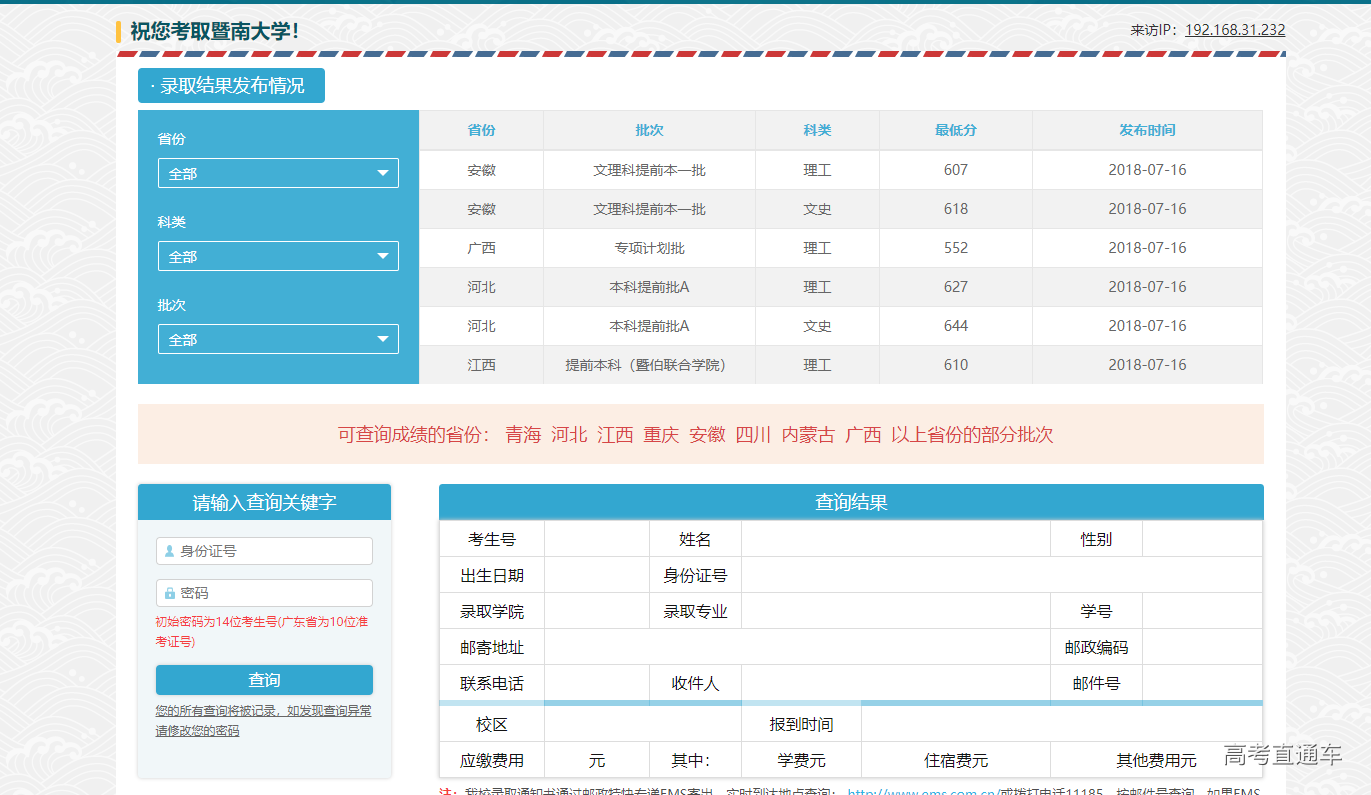
Task: Click the 发布时间 column header
Action: [1147, 130]
